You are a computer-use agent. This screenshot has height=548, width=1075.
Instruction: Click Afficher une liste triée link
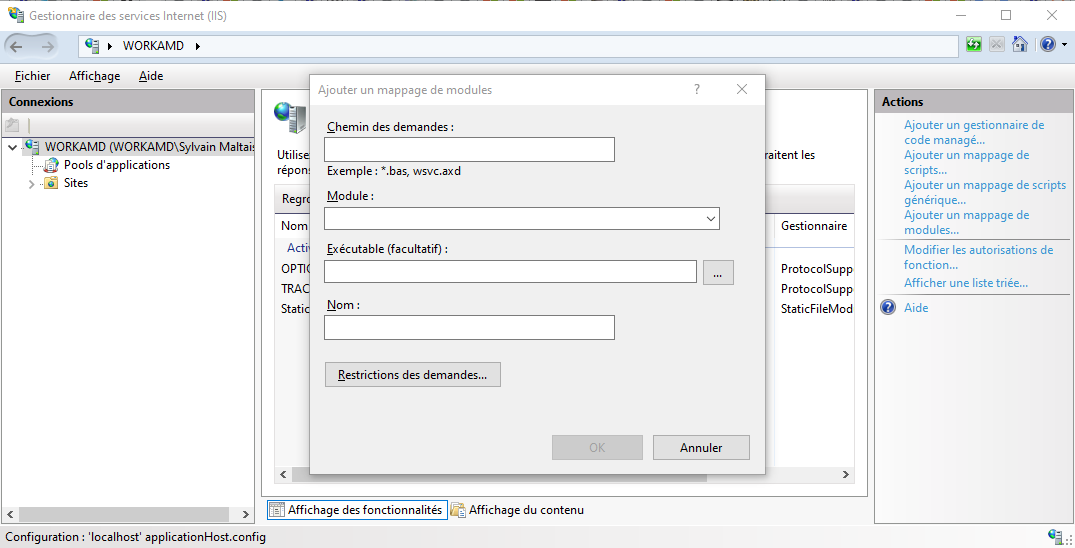(965, 283)
